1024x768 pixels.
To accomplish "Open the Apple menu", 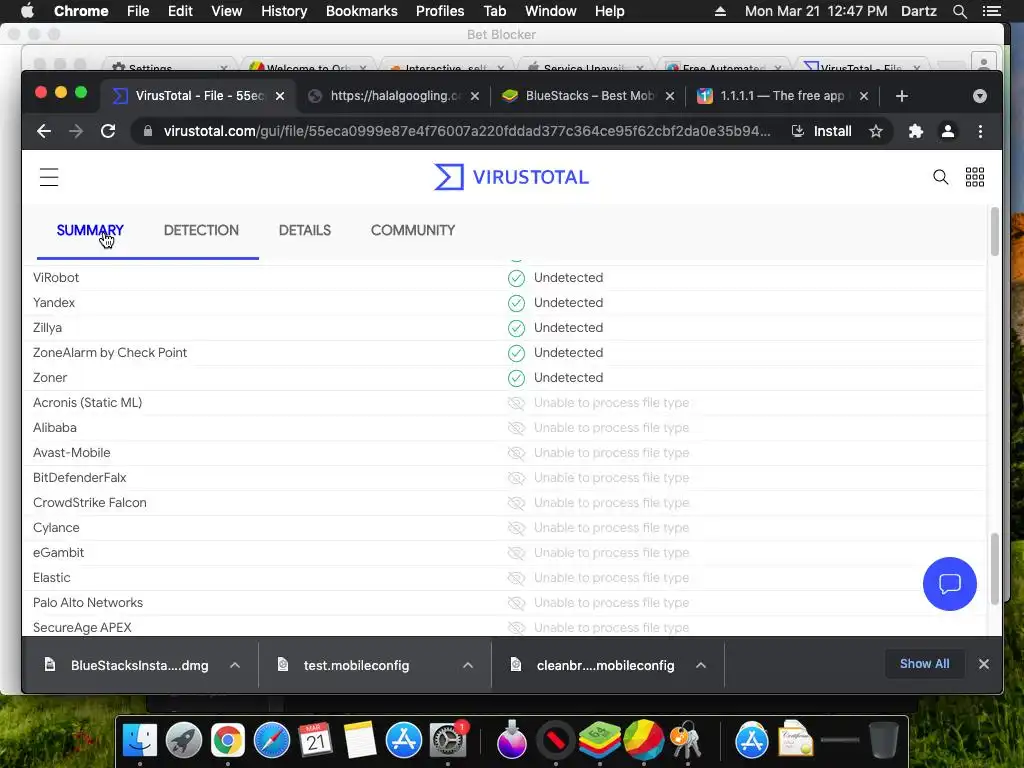I will tap(27, 11).
